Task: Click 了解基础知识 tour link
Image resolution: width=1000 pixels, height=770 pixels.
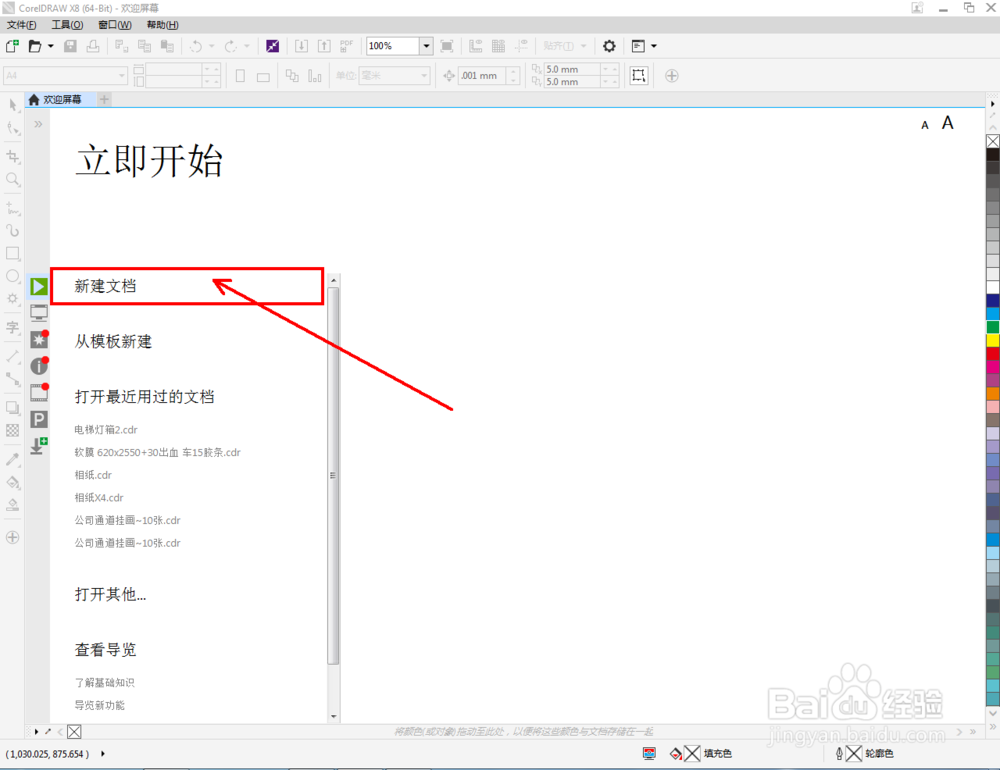Action: tap(105, 683)
